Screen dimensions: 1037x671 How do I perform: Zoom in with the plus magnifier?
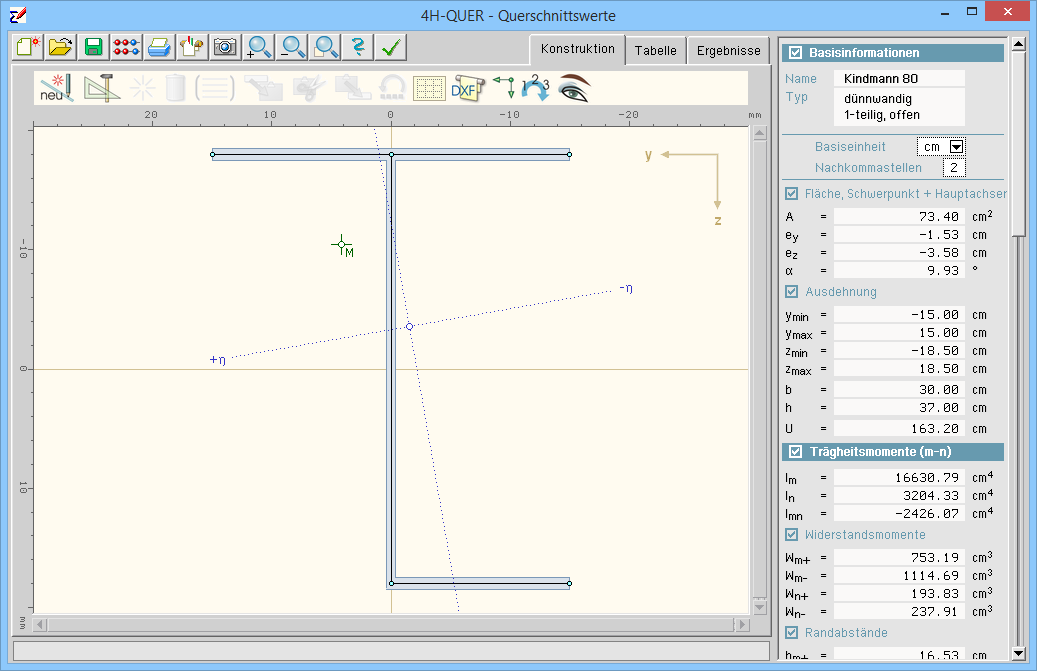click(x=259, y=47)
